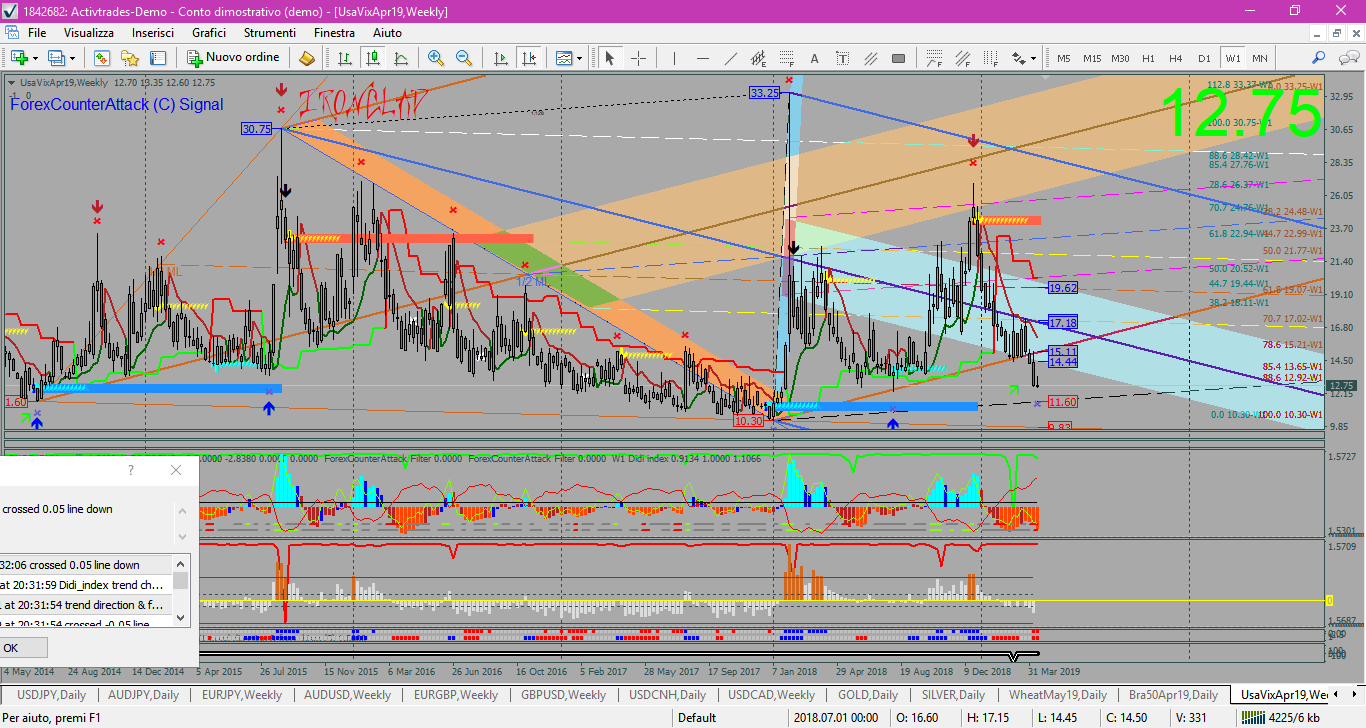Screen dimensions: 1366x728
Task: Open the search magnifier icon
Action: click(1319, 58)
